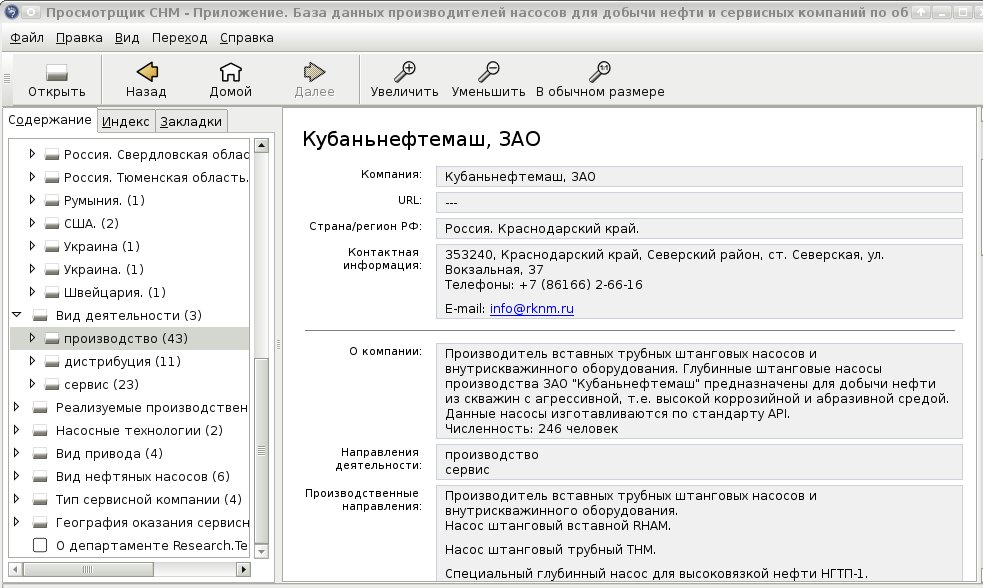Expand Реализуемые производственные node
Image resolution: width=983 pixels, height=588 pixels.
pyautogui.click(x=17, y=407)
